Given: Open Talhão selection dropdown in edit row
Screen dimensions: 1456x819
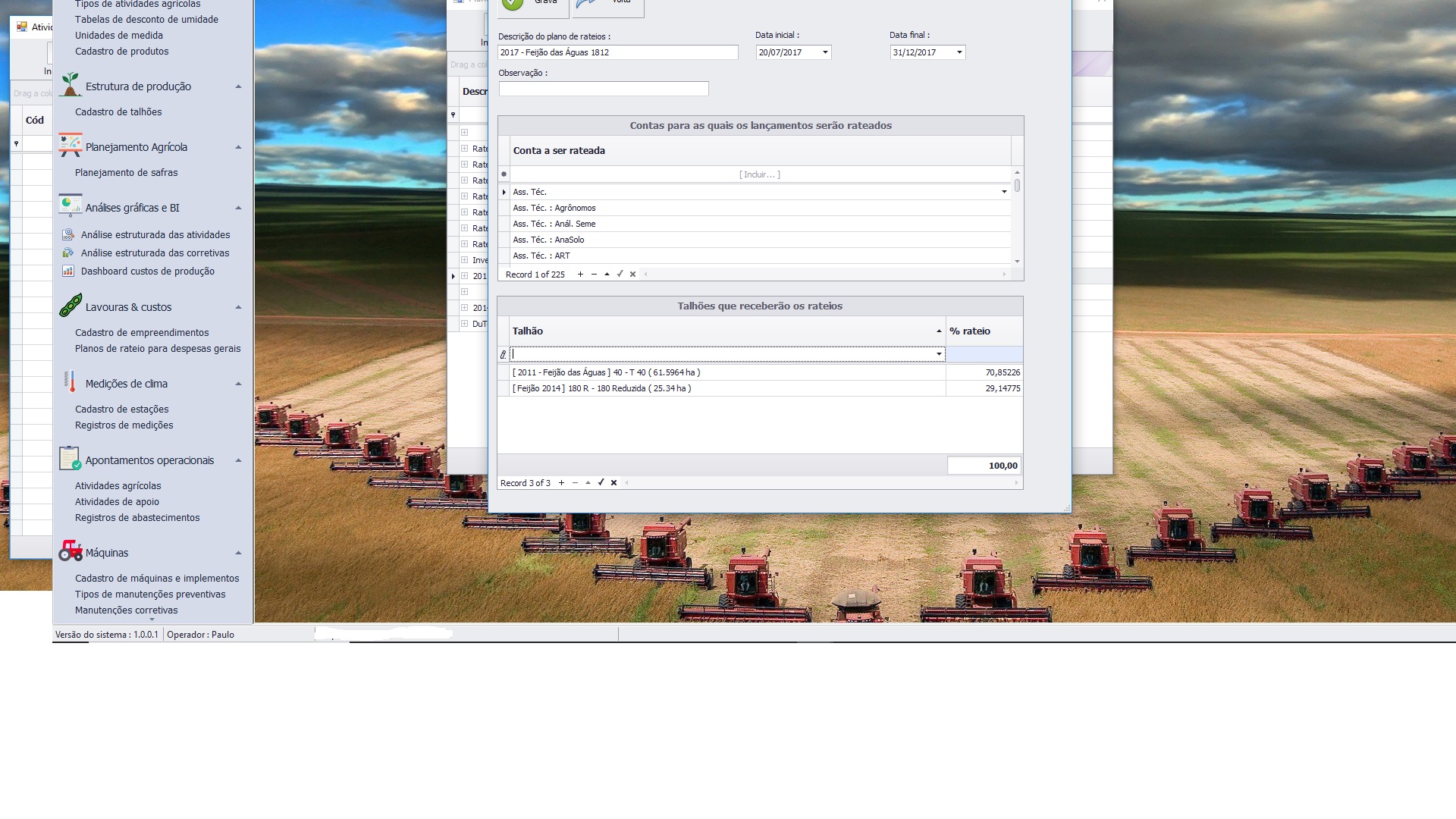Looking at the screenshot, I should point(939,354).
